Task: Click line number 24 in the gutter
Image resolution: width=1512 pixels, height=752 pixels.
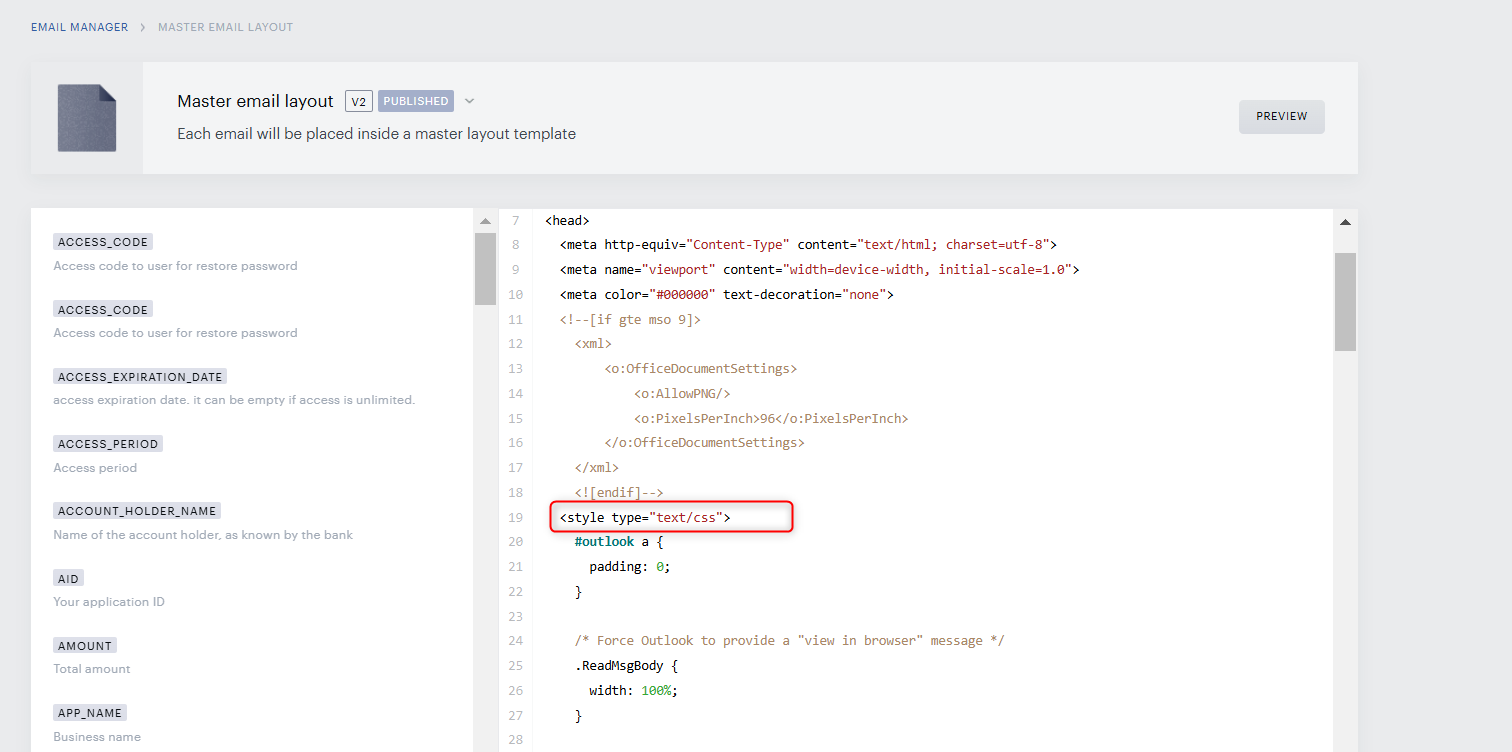Action: pyautogui.click(x=516, y=641)
